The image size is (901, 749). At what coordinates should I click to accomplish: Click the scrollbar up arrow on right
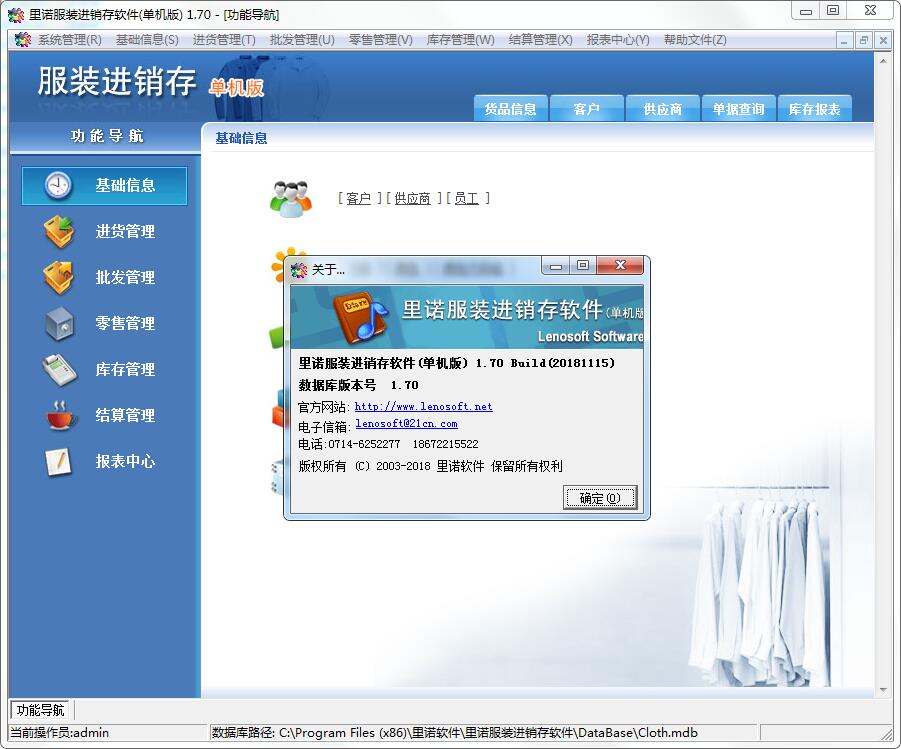click(883, 60)
